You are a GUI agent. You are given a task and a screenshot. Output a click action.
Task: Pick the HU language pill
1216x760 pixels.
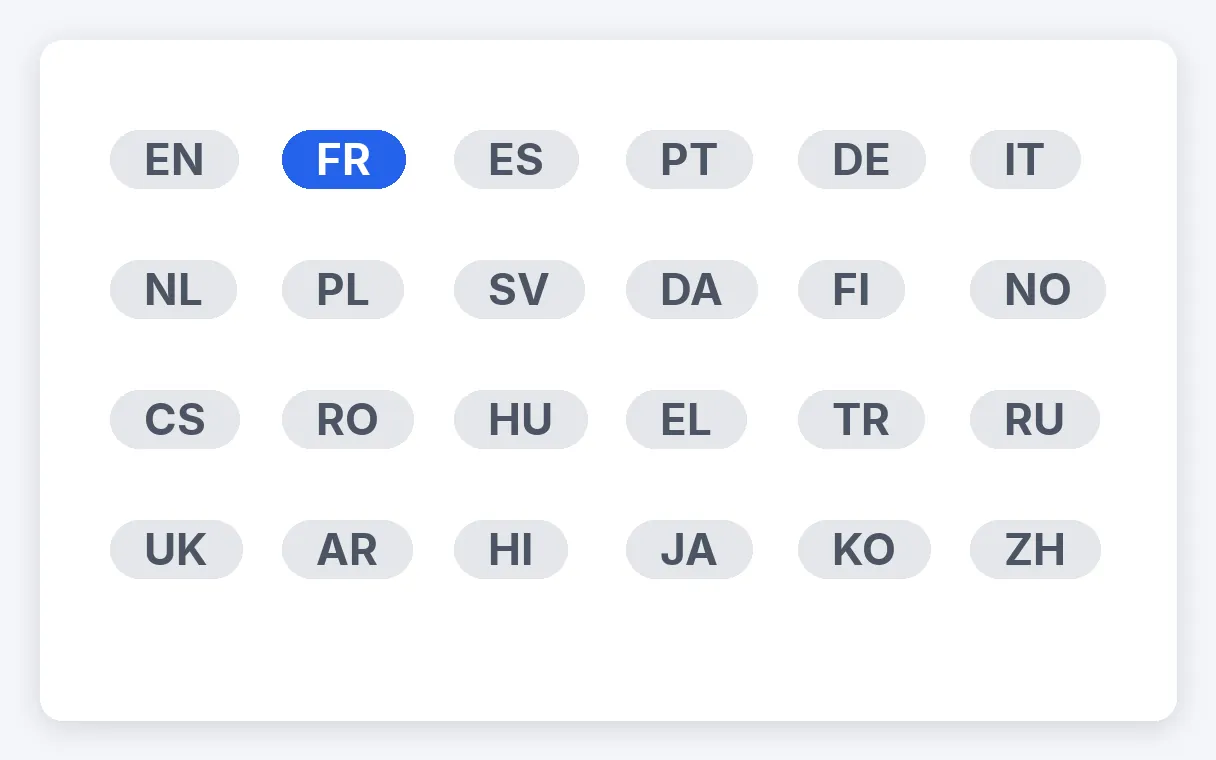(521, 419)
